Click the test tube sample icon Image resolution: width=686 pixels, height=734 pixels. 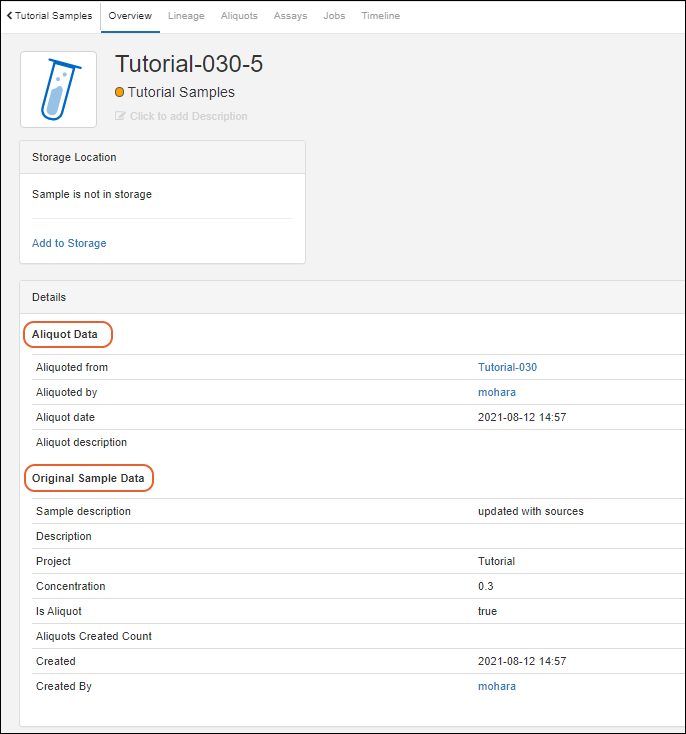click(58, 90)
